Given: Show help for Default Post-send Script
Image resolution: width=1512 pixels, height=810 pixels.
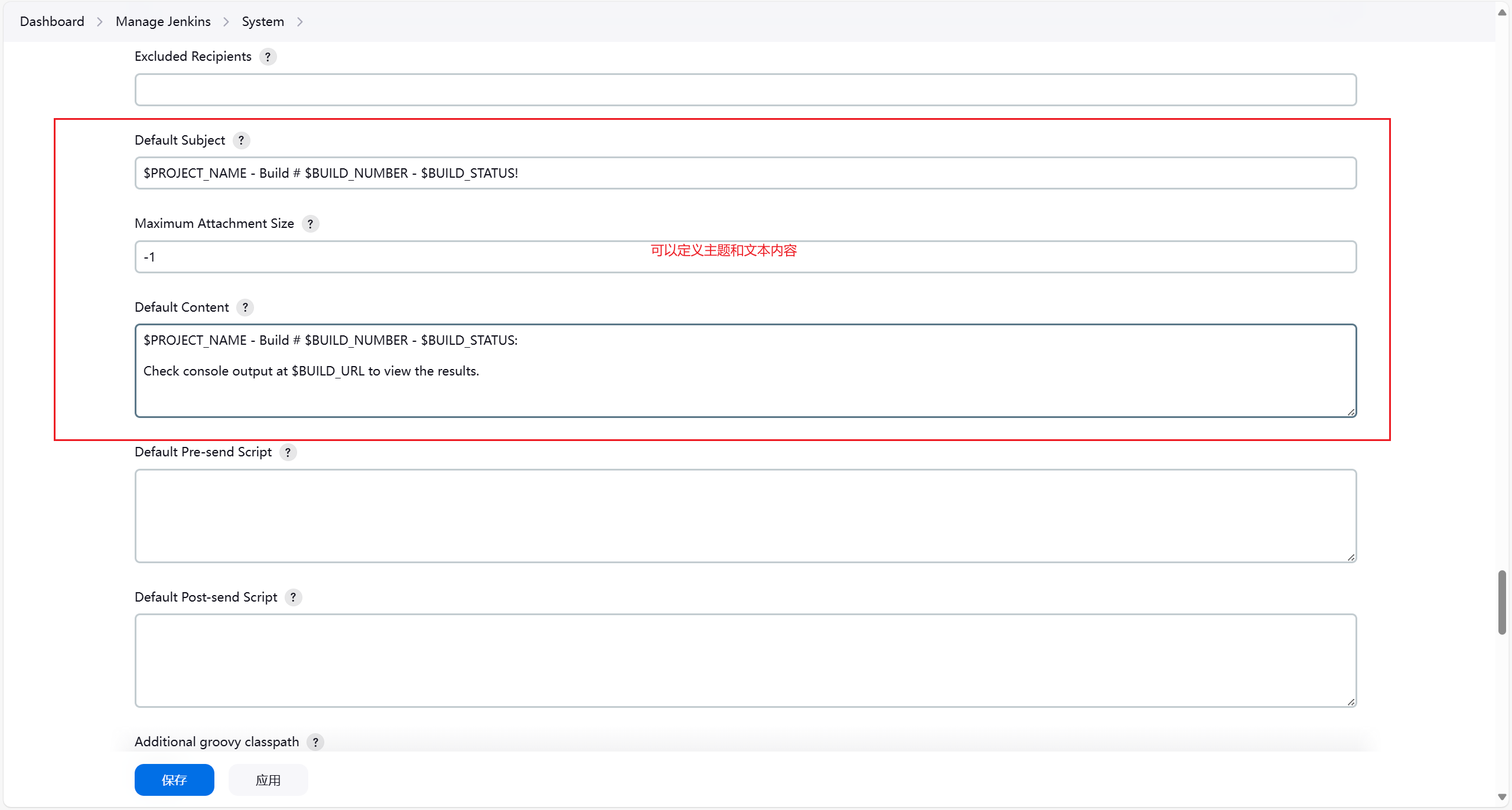Looking at the screenshot, I should [x=293, y=597].
